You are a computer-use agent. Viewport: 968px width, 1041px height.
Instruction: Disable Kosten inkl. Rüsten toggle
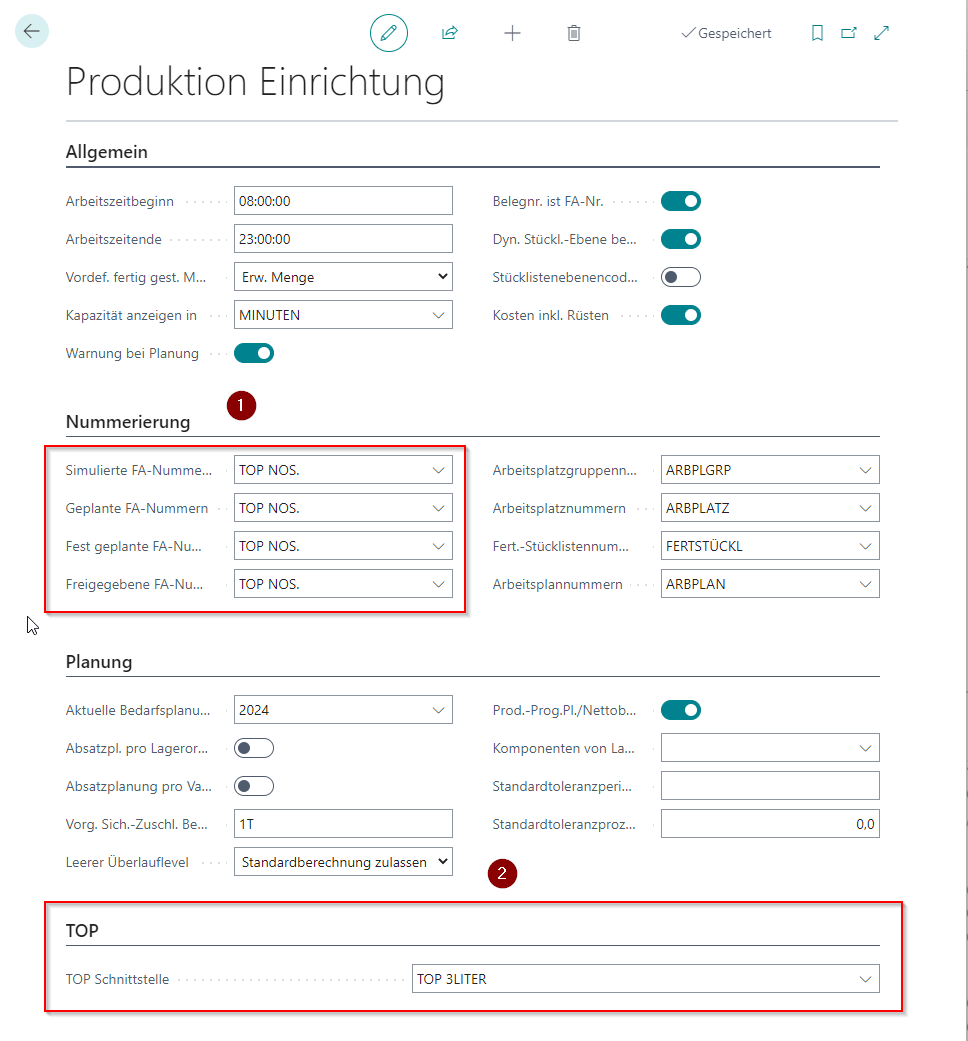point(681,315)
